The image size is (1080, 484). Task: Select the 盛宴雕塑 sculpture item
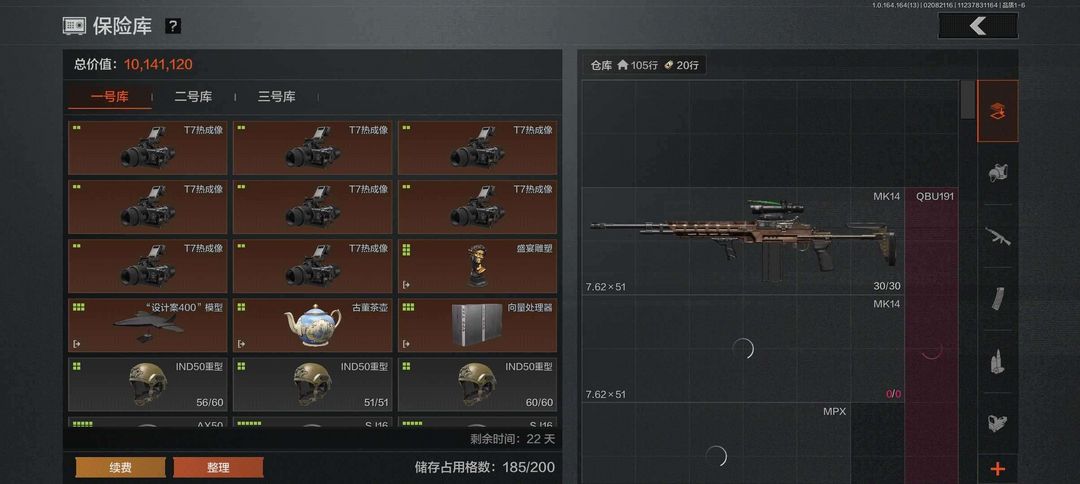pyautogui.click(x=477, y=266)
